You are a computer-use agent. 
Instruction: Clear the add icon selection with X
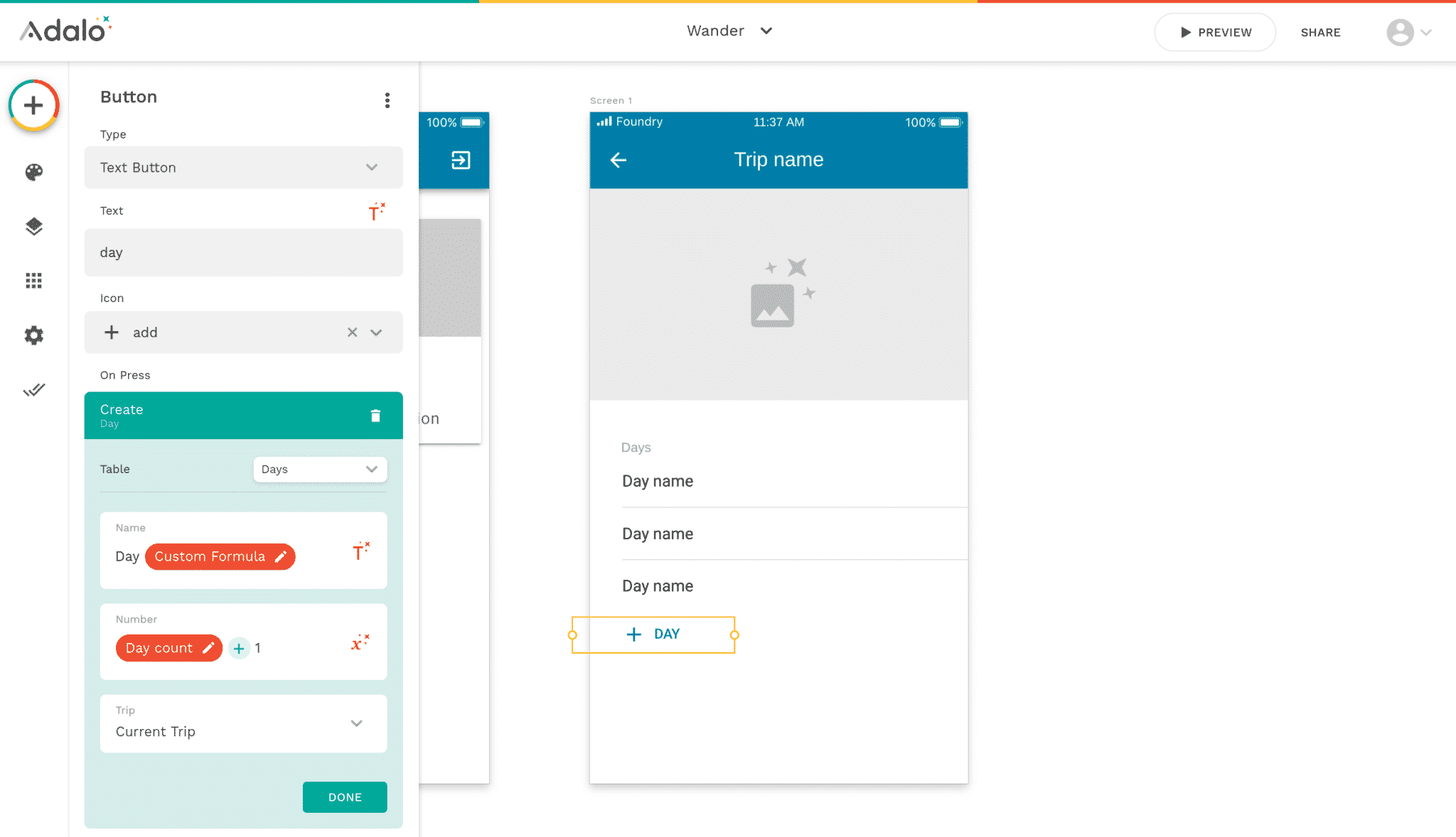point(352,333)
